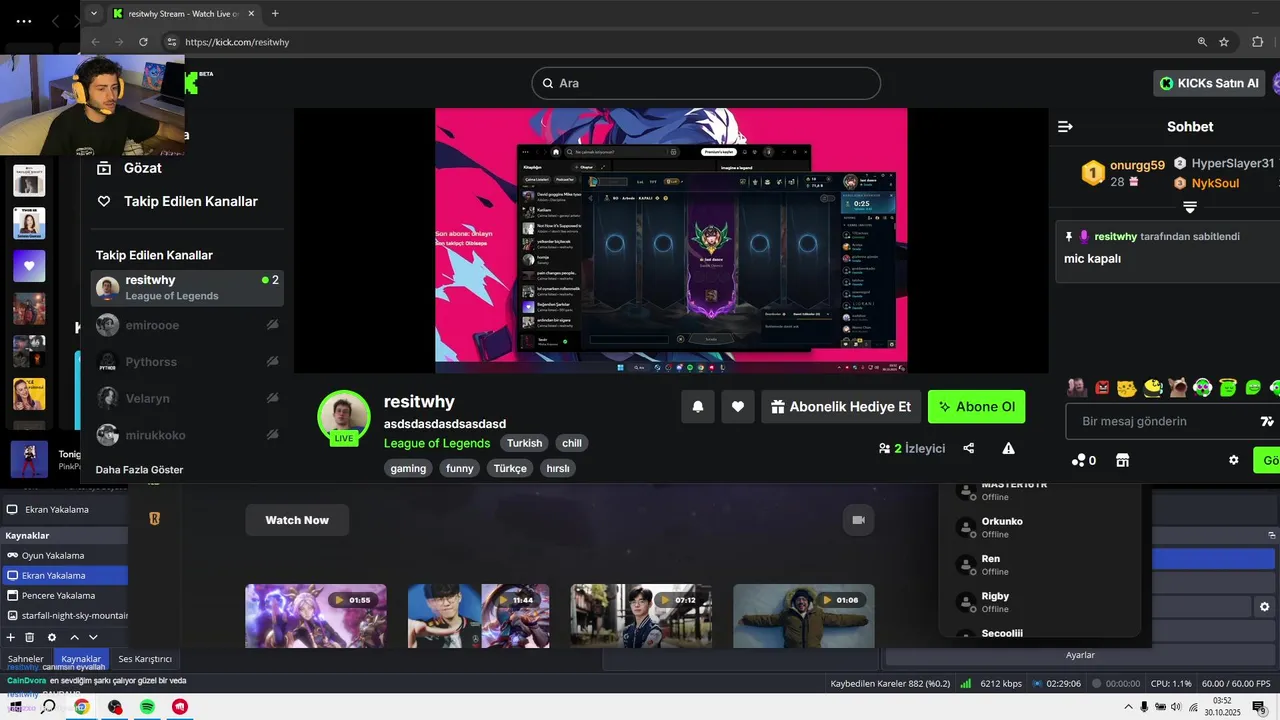Click the address bar URL kick.com/resitwhy
The image size is (1280, 720).
(237, 42)
